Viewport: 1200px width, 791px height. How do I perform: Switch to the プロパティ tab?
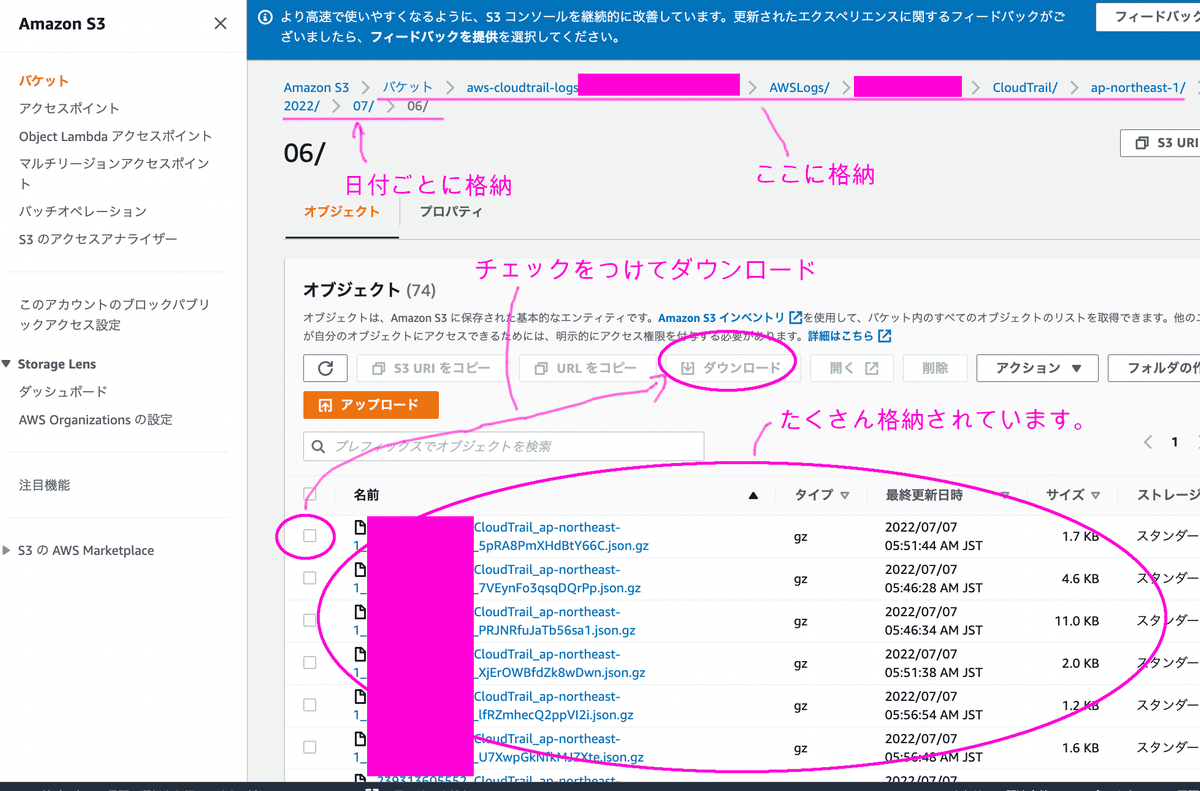pyautogui.click(x=451, y=212)
